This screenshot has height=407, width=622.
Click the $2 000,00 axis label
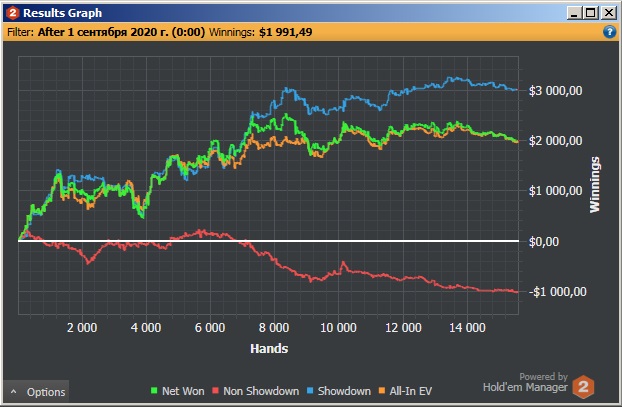click(x=555, y=141)
